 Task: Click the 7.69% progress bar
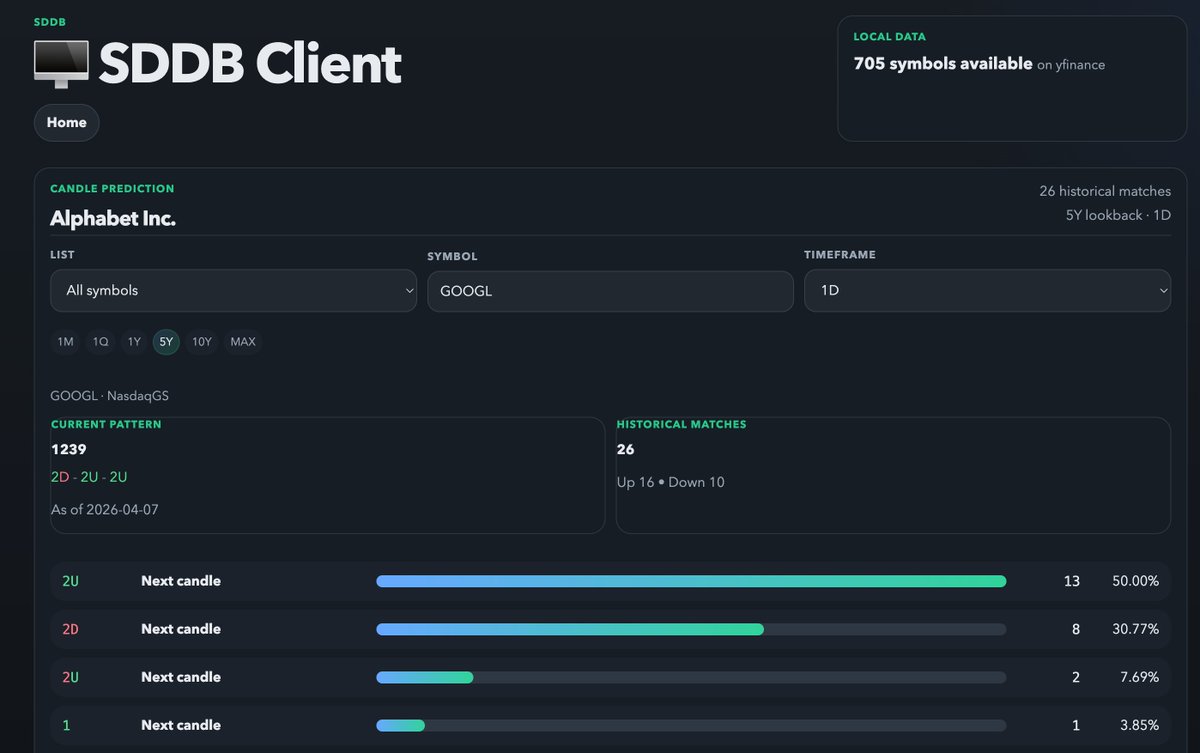coord(691,677)
